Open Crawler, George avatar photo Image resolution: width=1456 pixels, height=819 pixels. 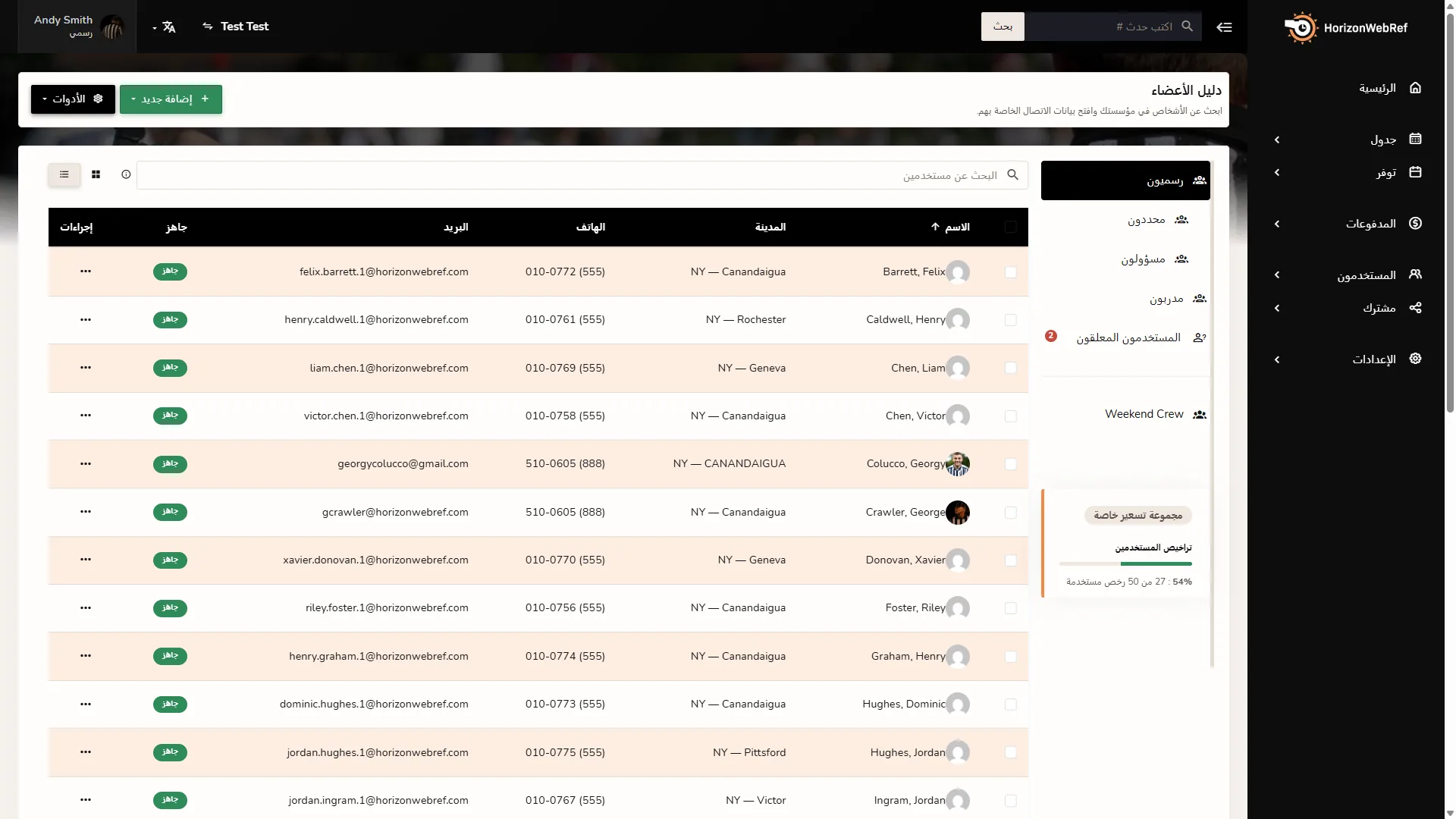[x=958, y=513]
